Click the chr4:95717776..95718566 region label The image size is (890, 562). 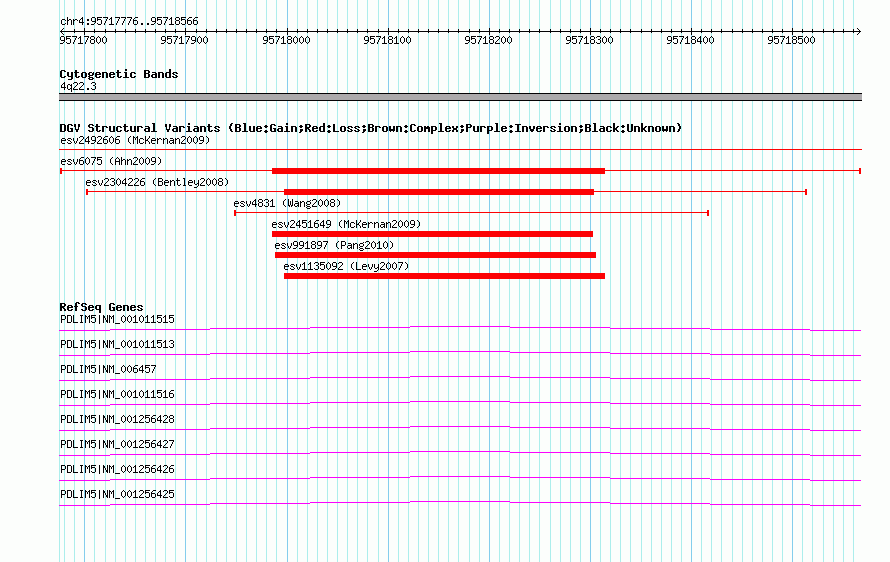[x=129, y=21]
